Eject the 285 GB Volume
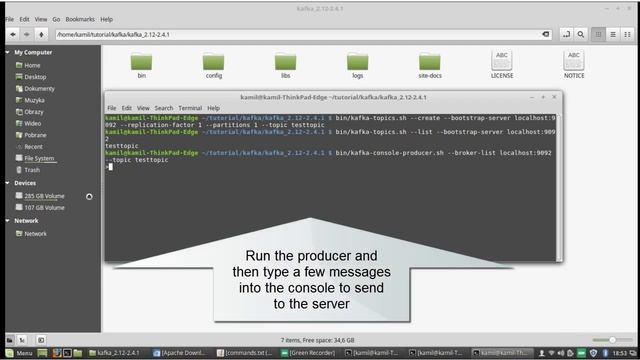This screenshot has height=360, width=640. [89, 197]
